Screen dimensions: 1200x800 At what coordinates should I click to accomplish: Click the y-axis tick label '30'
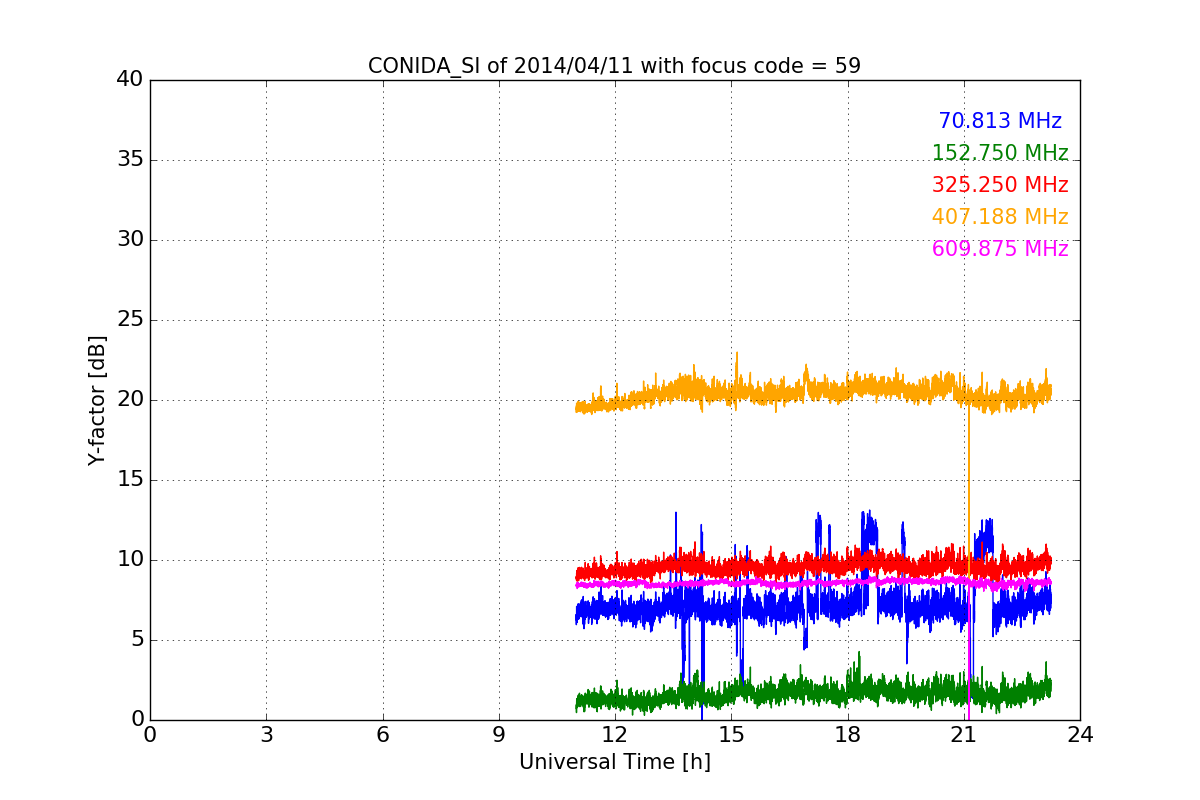130,239
